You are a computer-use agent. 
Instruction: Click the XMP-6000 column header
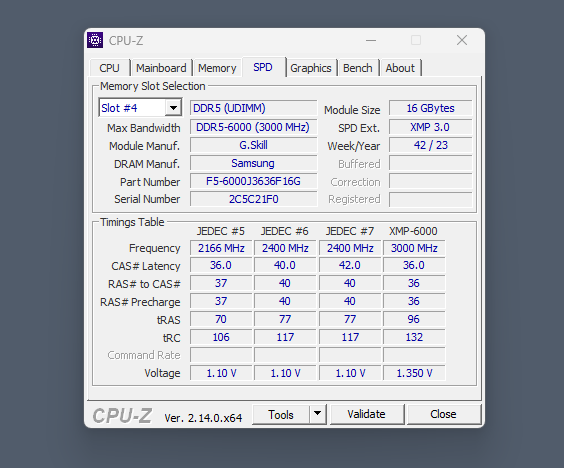pyautogui.click(x=413, y=231)
